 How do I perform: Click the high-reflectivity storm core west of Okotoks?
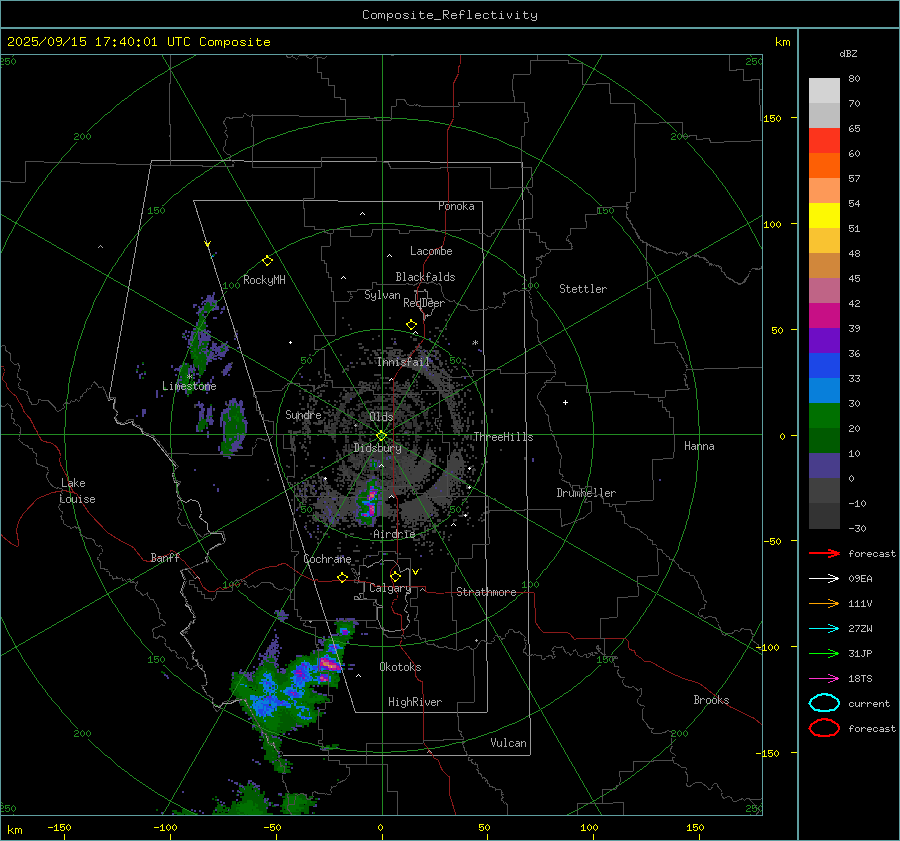point(329,664)
